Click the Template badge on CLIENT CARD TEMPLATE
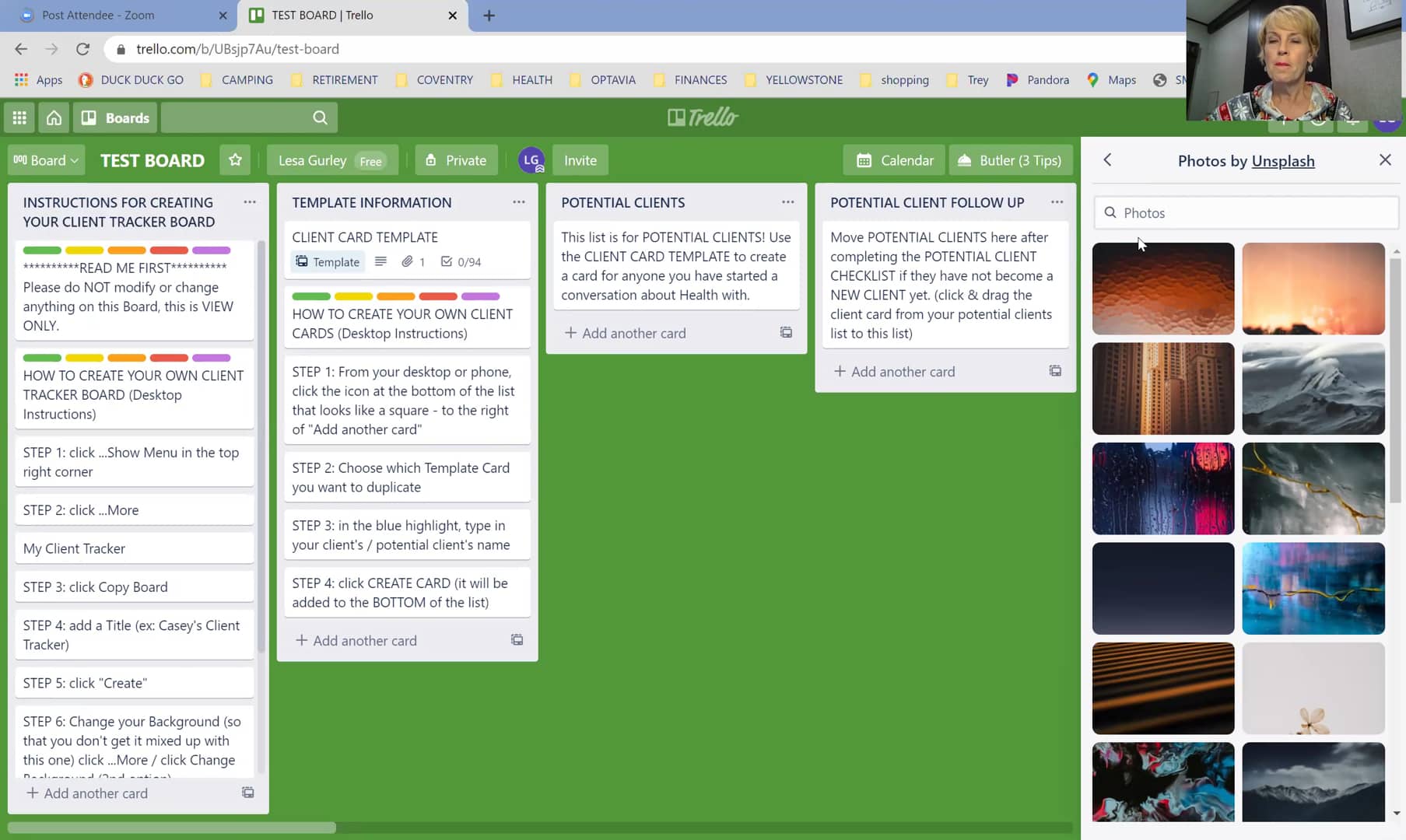1406x840 pixels. [x=327, y=261]
